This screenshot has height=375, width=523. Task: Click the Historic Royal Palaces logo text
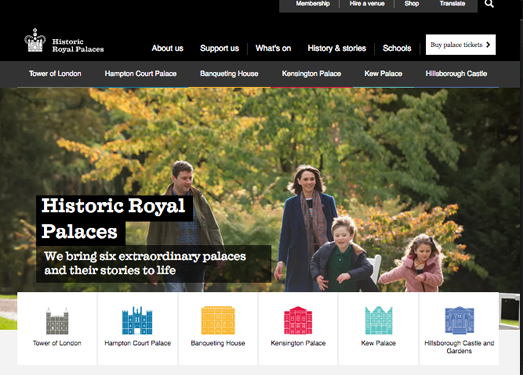click(78, 45)
